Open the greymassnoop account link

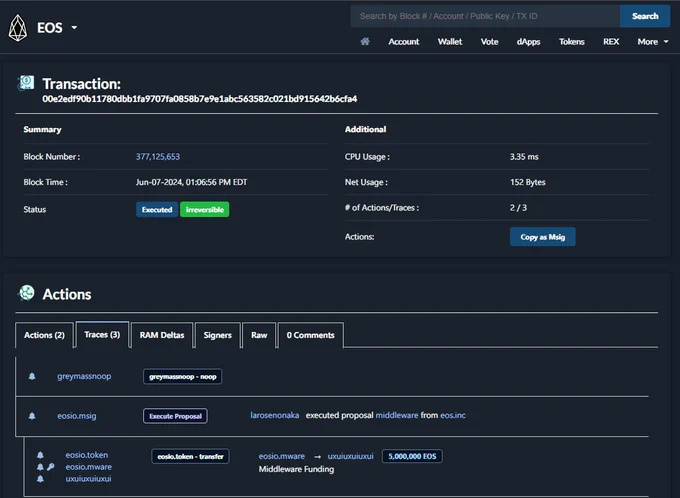(x=84, y=376)
